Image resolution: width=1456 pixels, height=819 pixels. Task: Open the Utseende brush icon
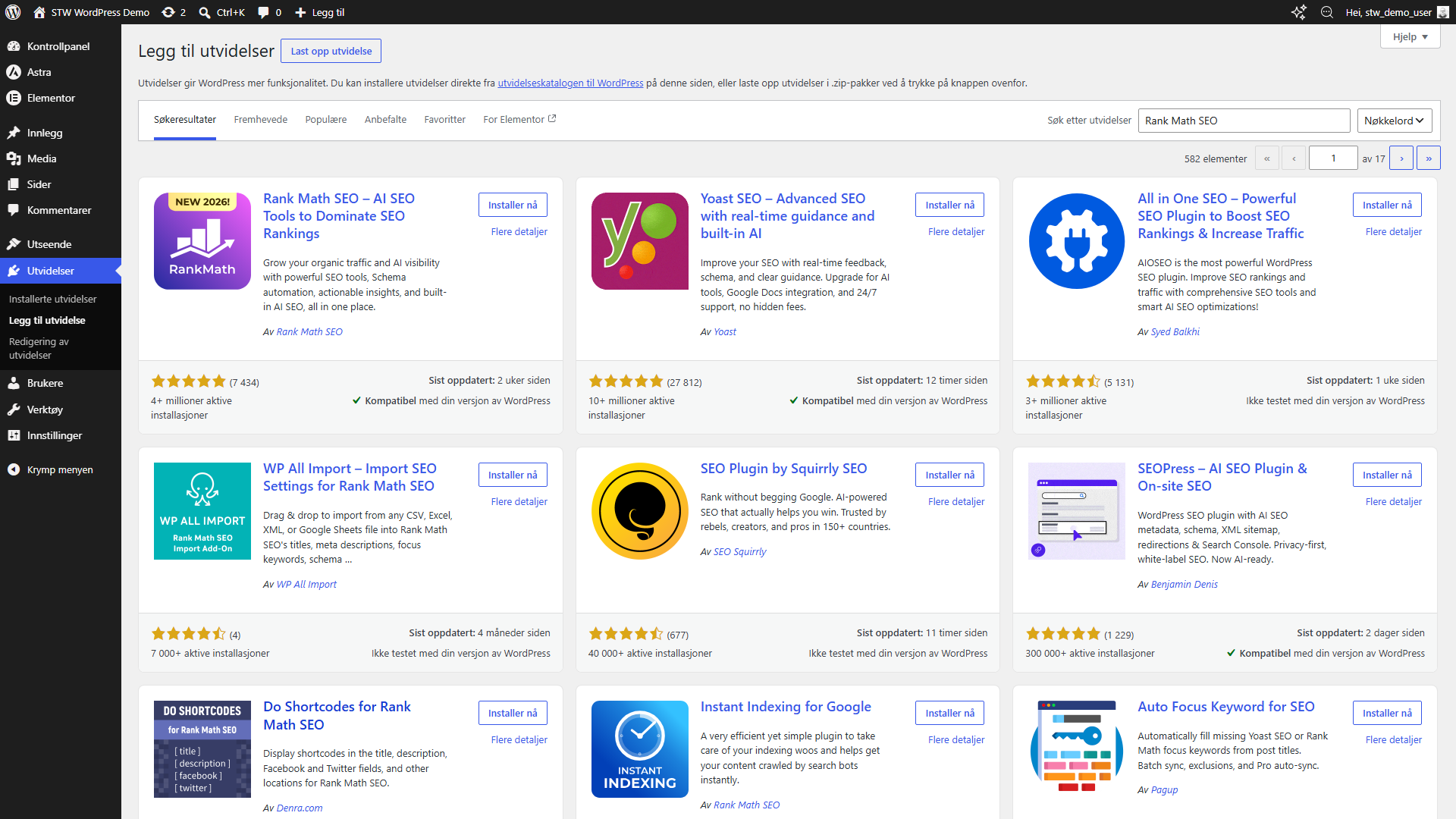point(14,244)
